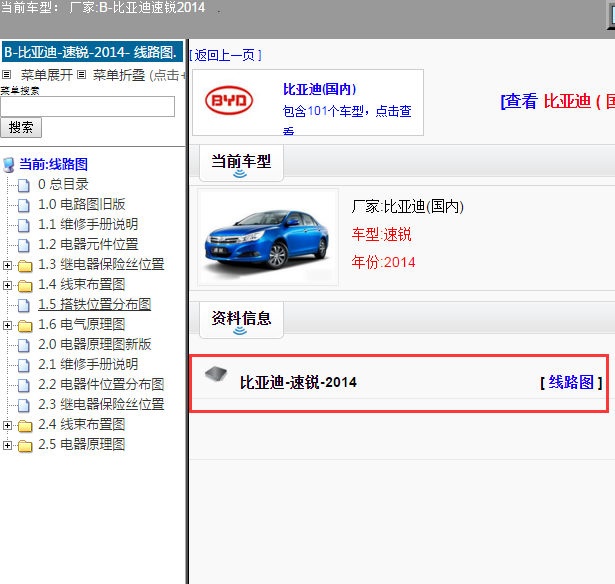Click the page icon for 0 总目录

tap(25, 185)
